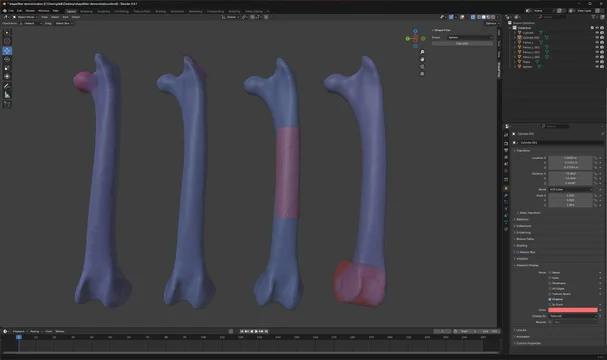
Task: Enable the In Front checkbox
Action: tap(550, 305)
